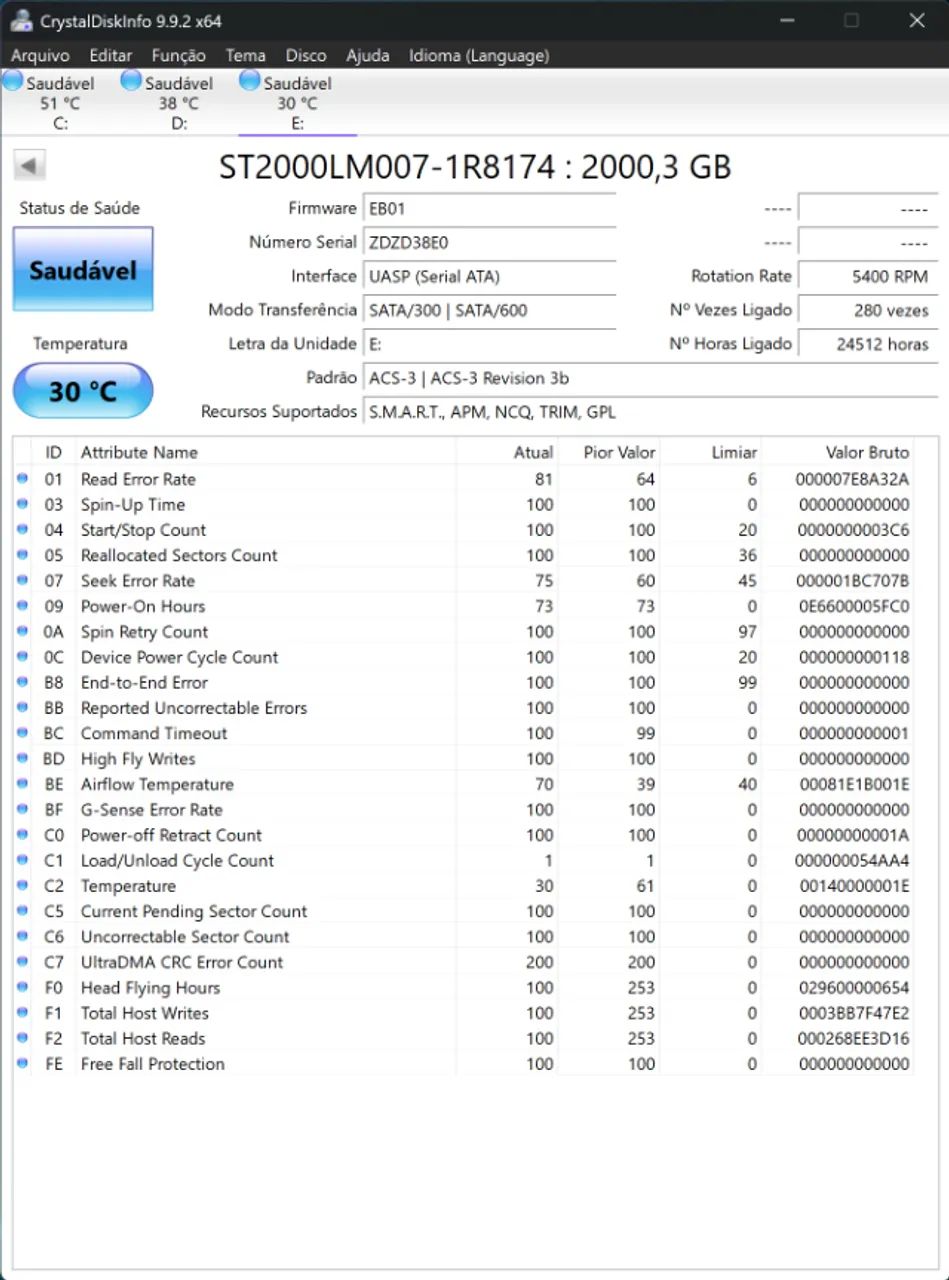This screenshot has width=949, height=1280.
Task: Select the Total Host Reads row name
Action: (x=143, y=1039)
